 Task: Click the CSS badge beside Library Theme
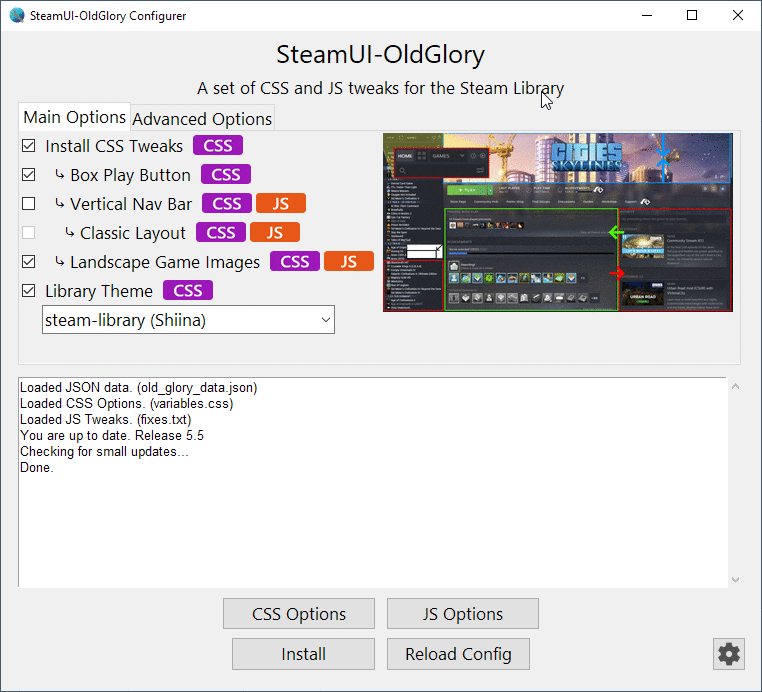tap(188, 290)
